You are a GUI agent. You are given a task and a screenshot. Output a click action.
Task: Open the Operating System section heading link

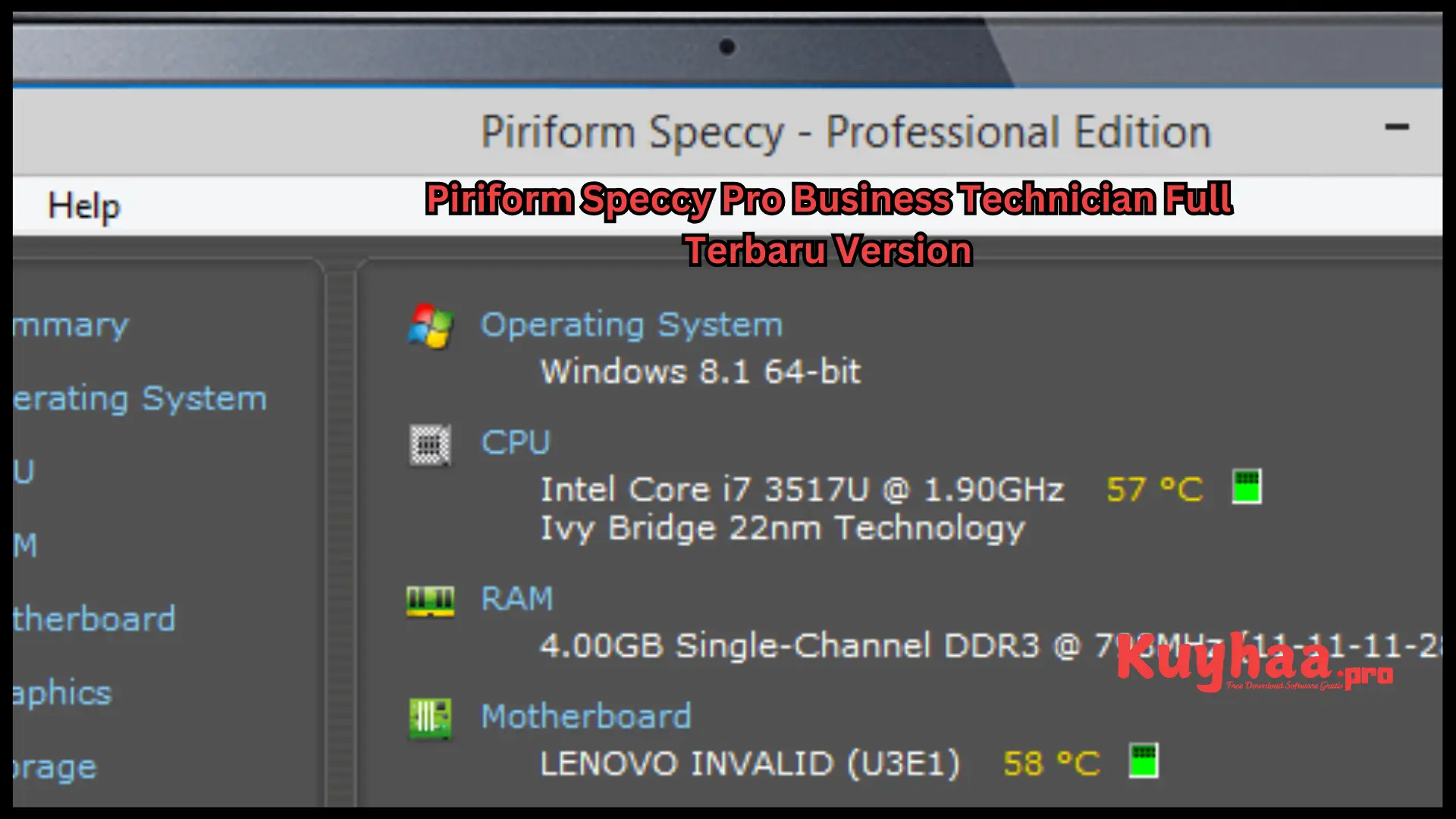click(632, 326)
